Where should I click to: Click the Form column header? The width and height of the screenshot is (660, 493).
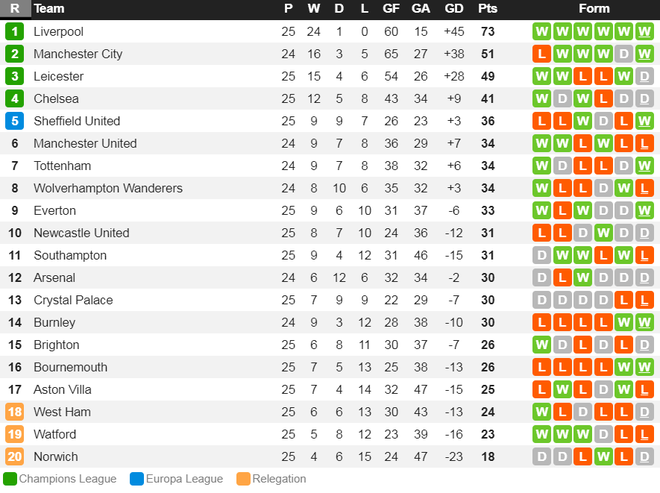coord(594,8)
